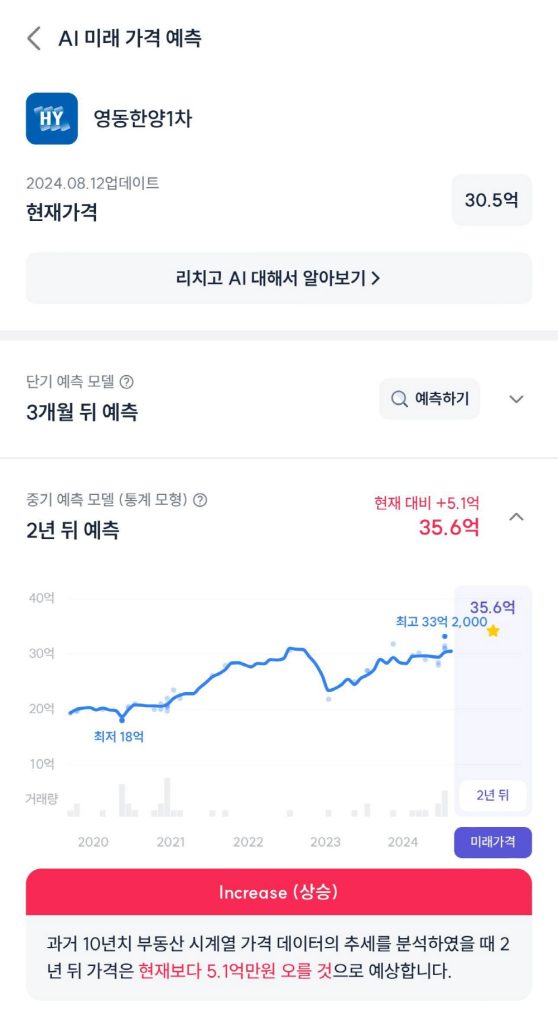Tap the red 35.6억 predicted price
Screen dimensions: 558x1024
tap(449, 527)
